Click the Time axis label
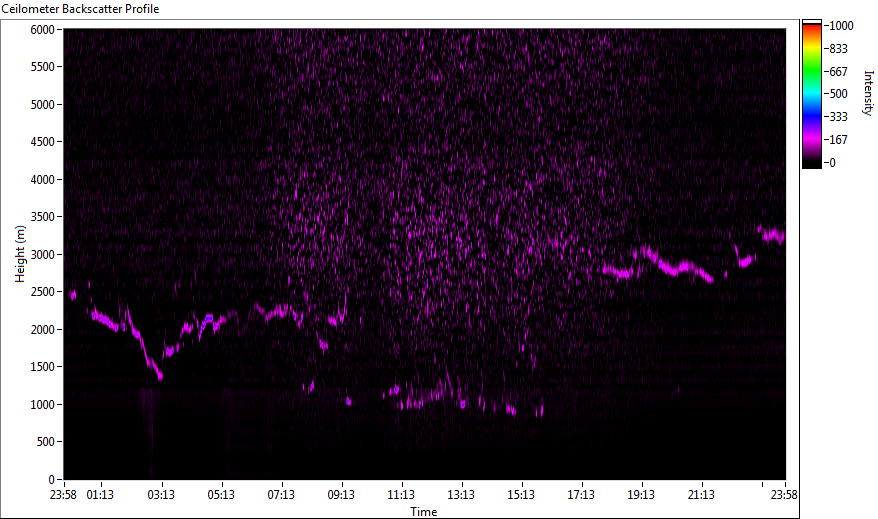 tap(423, 512)
